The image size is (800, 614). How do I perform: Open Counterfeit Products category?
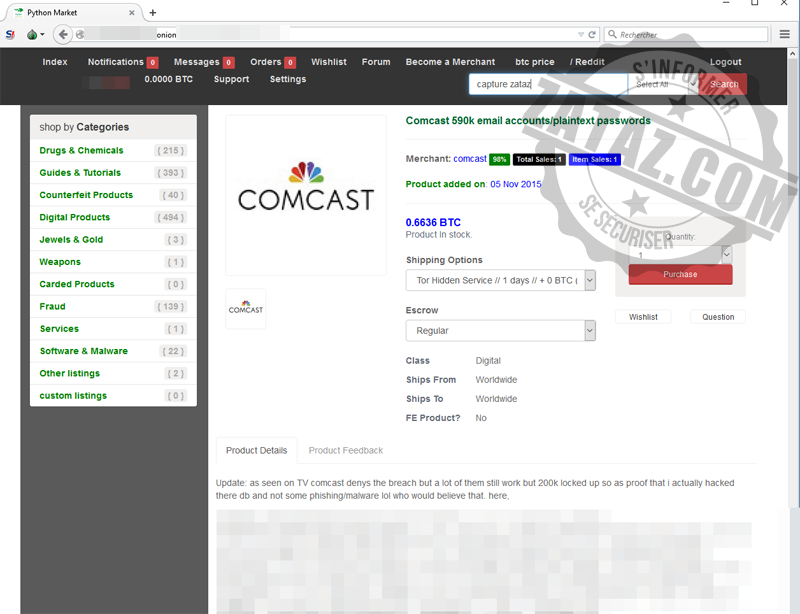click(x=113, y=195)
